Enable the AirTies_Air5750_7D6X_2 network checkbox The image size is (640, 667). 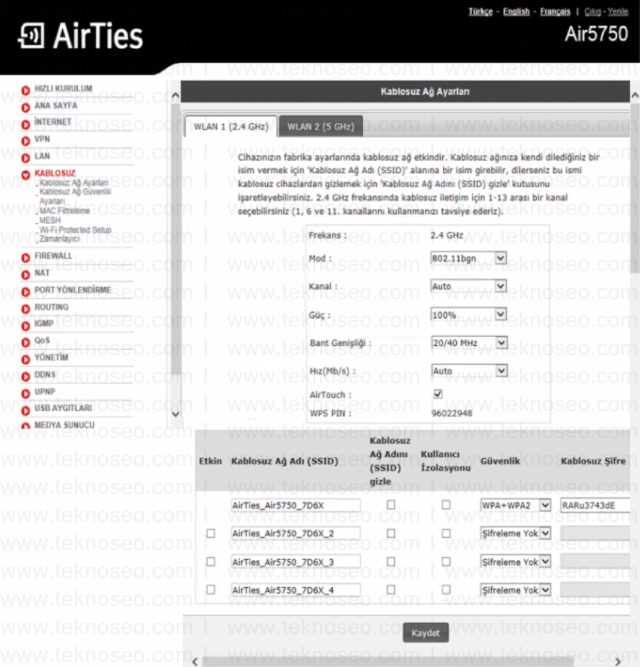pyautogui.click(x=210, y=533)
